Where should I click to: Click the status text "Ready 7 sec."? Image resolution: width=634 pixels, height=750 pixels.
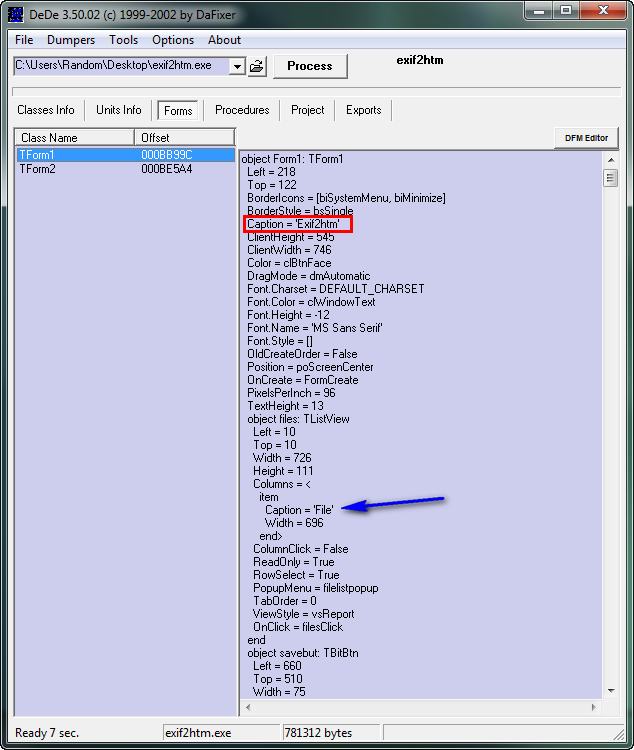point(47,733)
